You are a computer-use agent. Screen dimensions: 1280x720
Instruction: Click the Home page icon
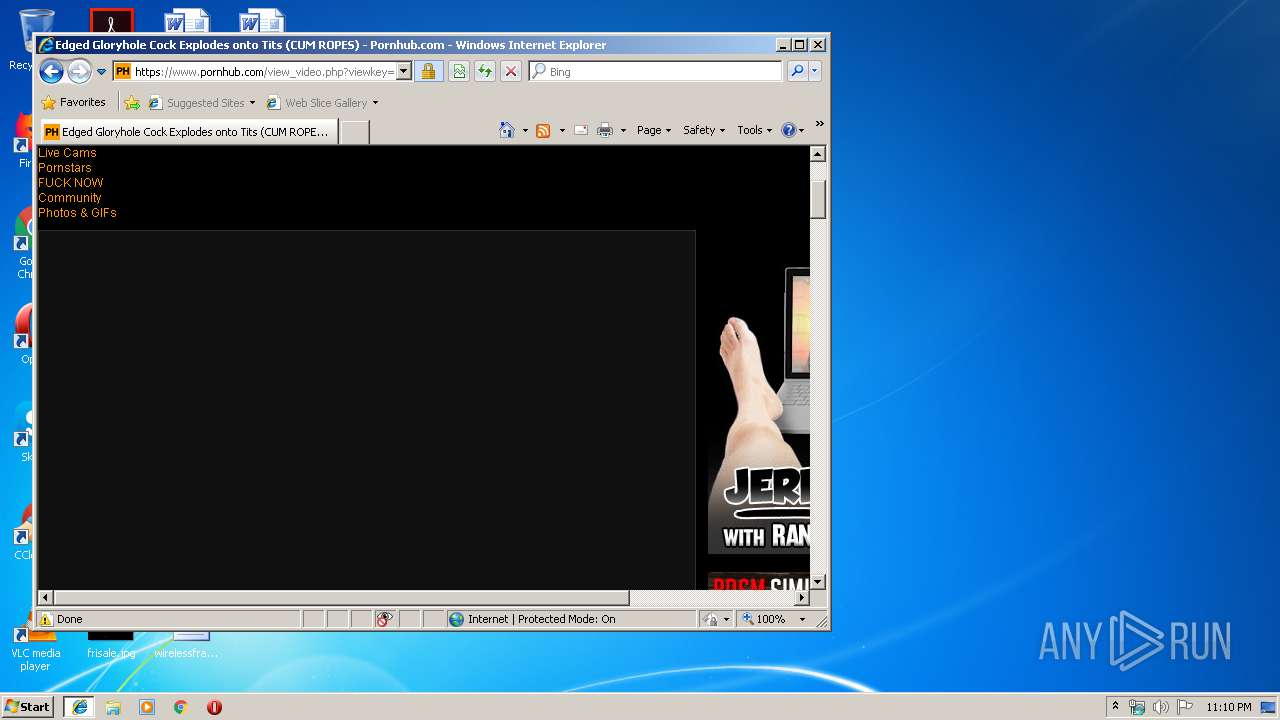pyautogui.click(x=507, y=130)
